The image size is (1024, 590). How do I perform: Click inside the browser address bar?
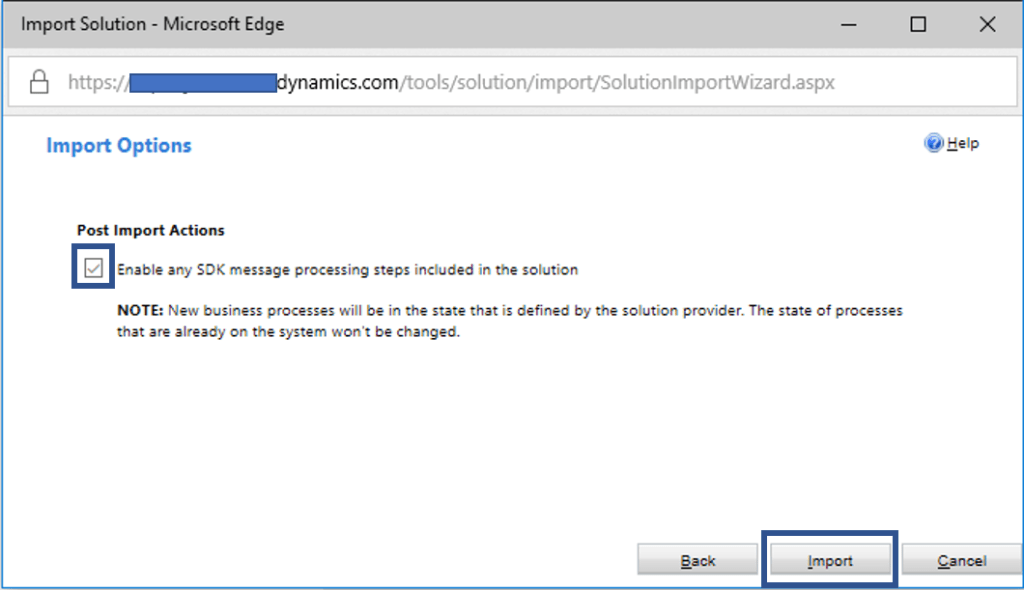click(x=500, y=82)
